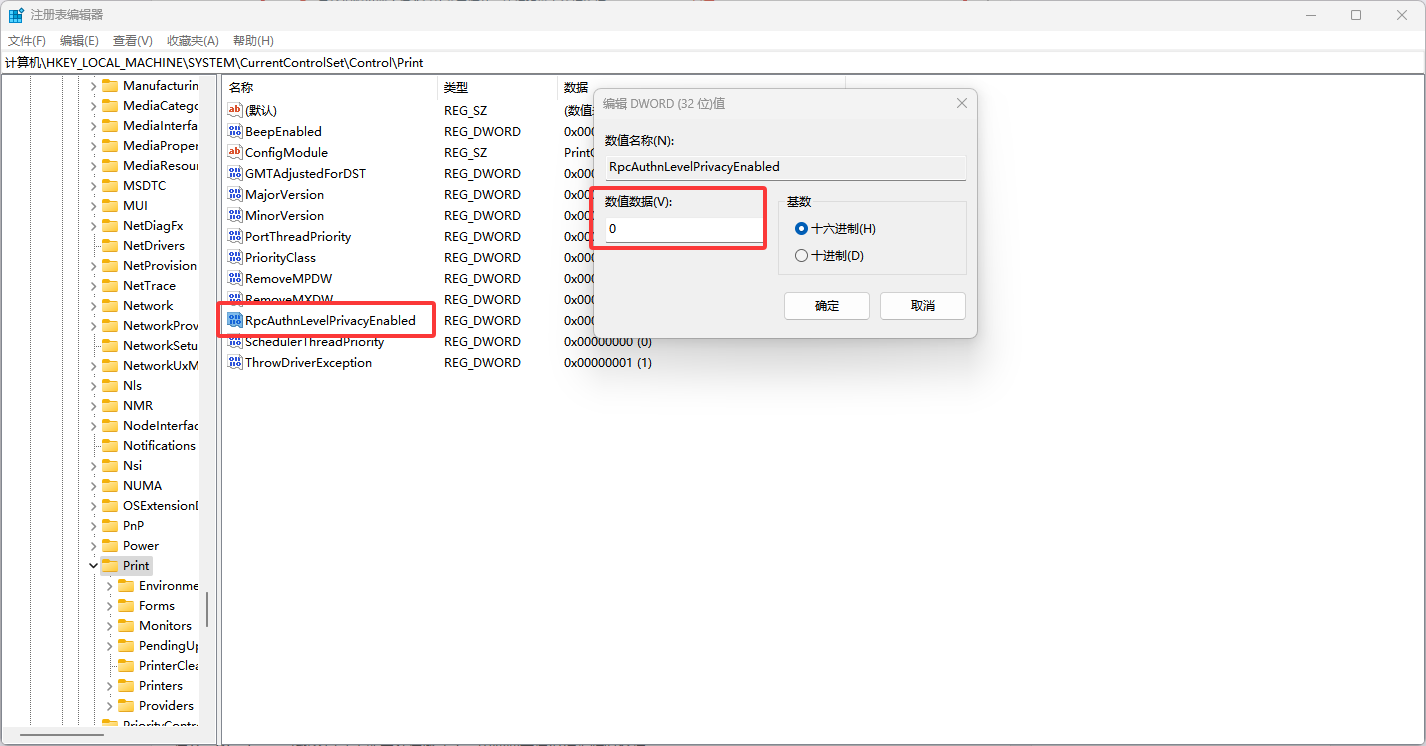Click the 确定 button
The width and height of the screenshot is (1426, 746).
(x=826, y=306)
